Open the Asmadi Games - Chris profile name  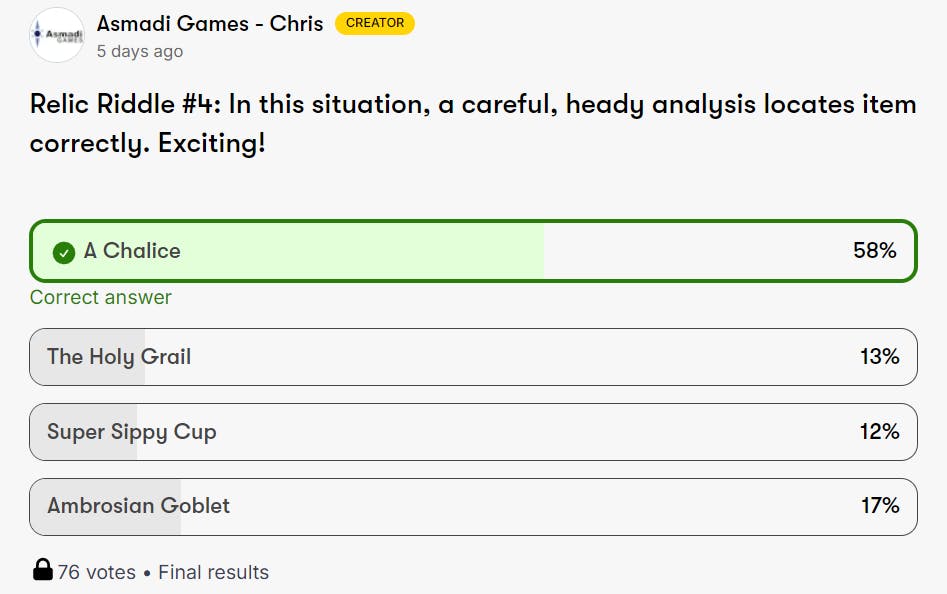tap(210, 24)
